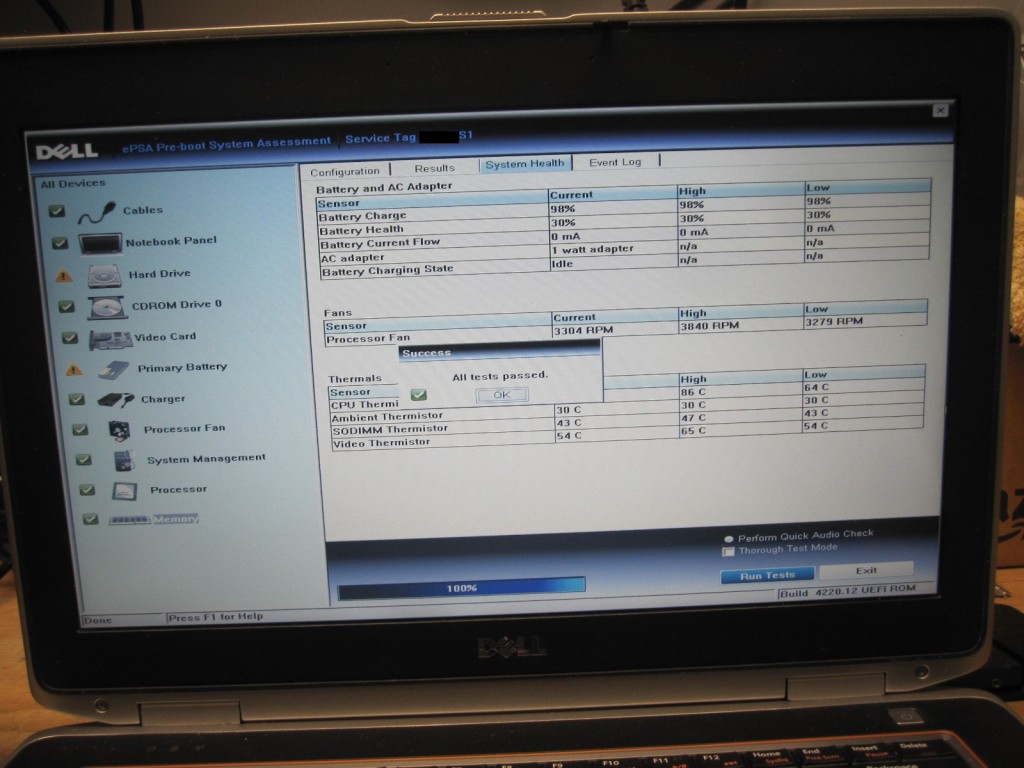Screen dimensions: 1024x768
Task: Select the Hard Drive device icon
Action: [x=105, y=276]
